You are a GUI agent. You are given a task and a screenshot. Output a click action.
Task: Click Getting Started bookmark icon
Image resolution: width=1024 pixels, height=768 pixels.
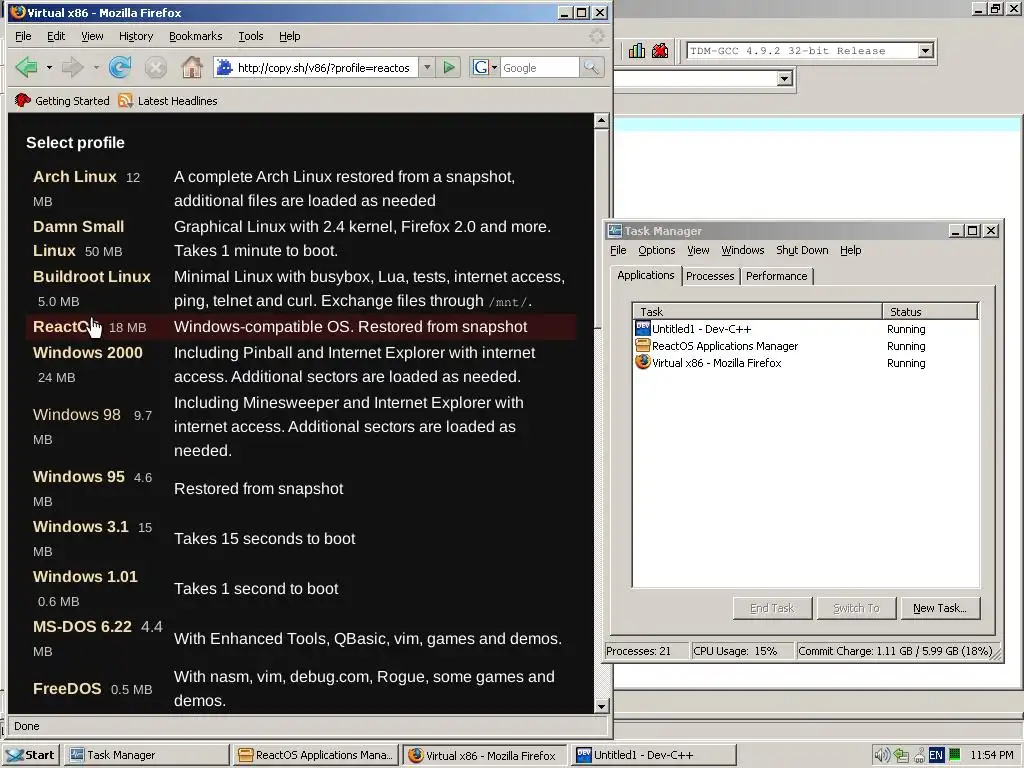(23, 101)
